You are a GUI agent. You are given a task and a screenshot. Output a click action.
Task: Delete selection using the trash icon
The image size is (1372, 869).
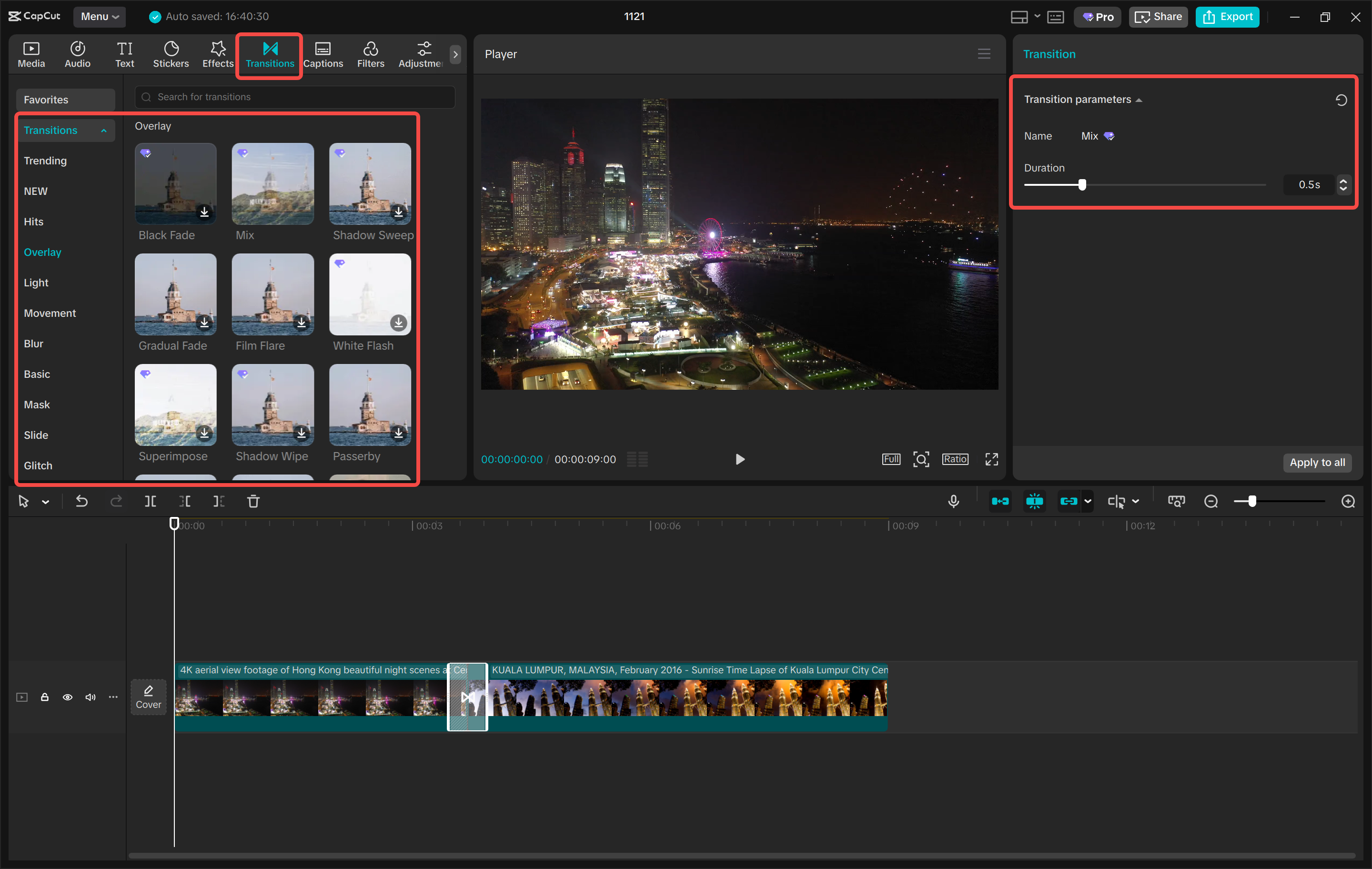pos(254,502)
